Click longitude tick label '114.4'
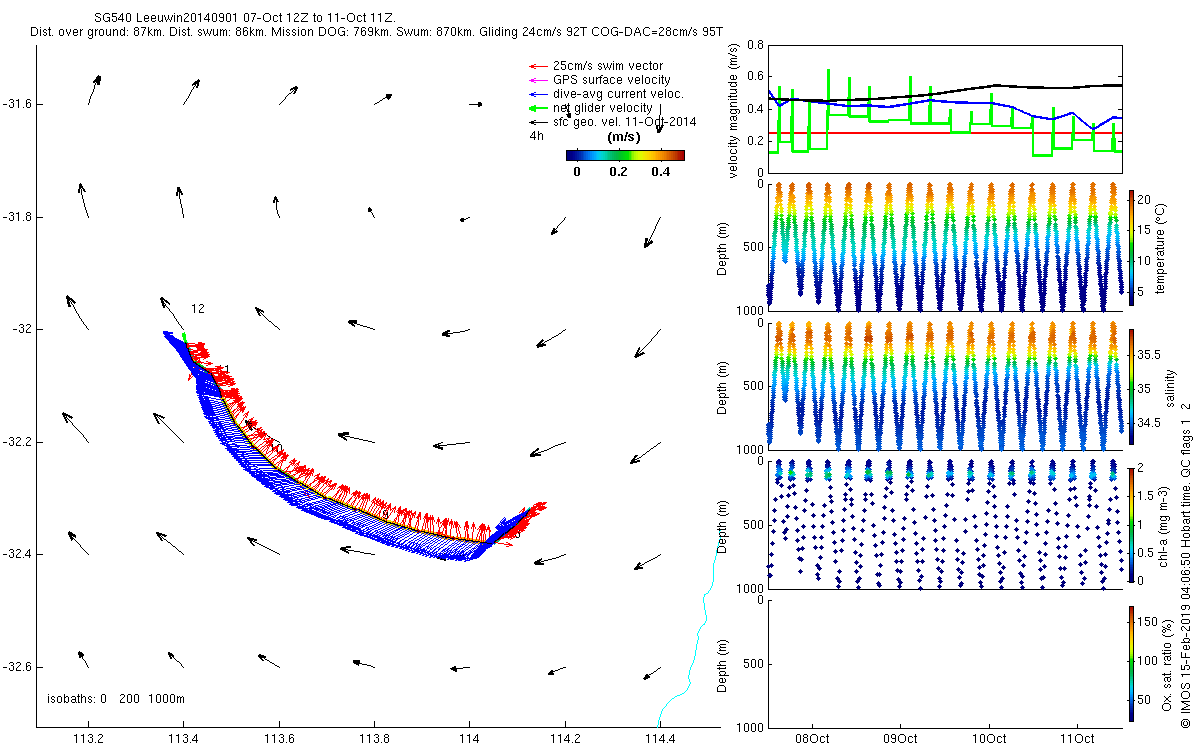Viewport: 1200px width, 750px height. [x=660, y=740]
